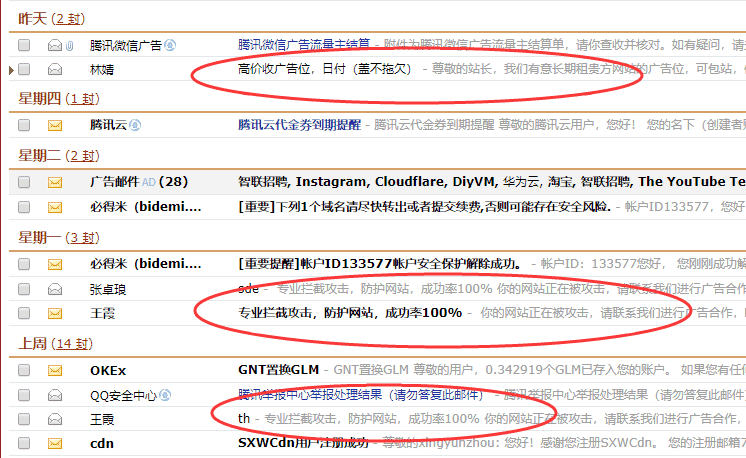Open the 星期二 (2 封) count link
This screenshot has width=746, height=458.
click(x=82, y=156)
